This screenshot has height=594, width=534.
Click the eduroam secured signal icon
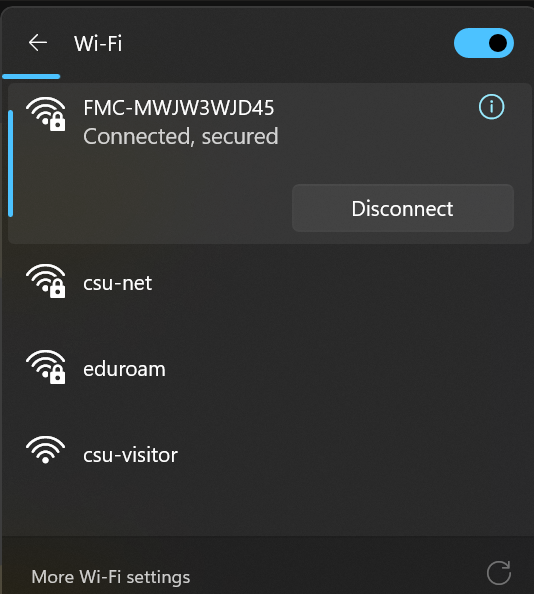point(46,367)
